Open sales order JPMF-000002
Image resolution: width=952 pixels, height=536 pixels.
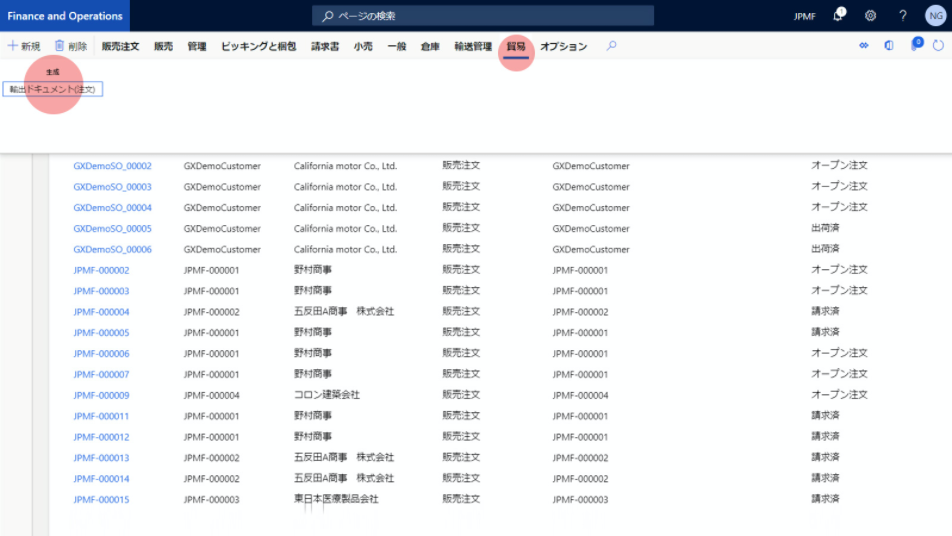point(101,270)
